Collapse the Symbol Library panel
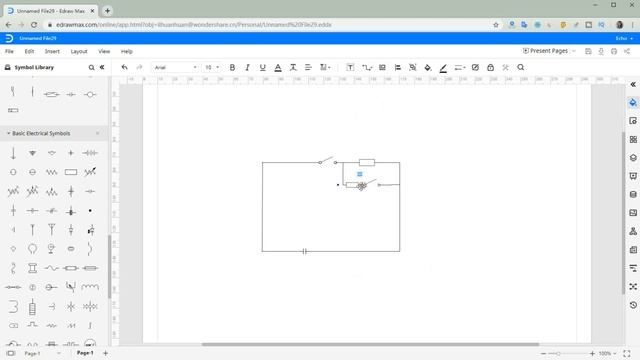 [x=102, y=67]
